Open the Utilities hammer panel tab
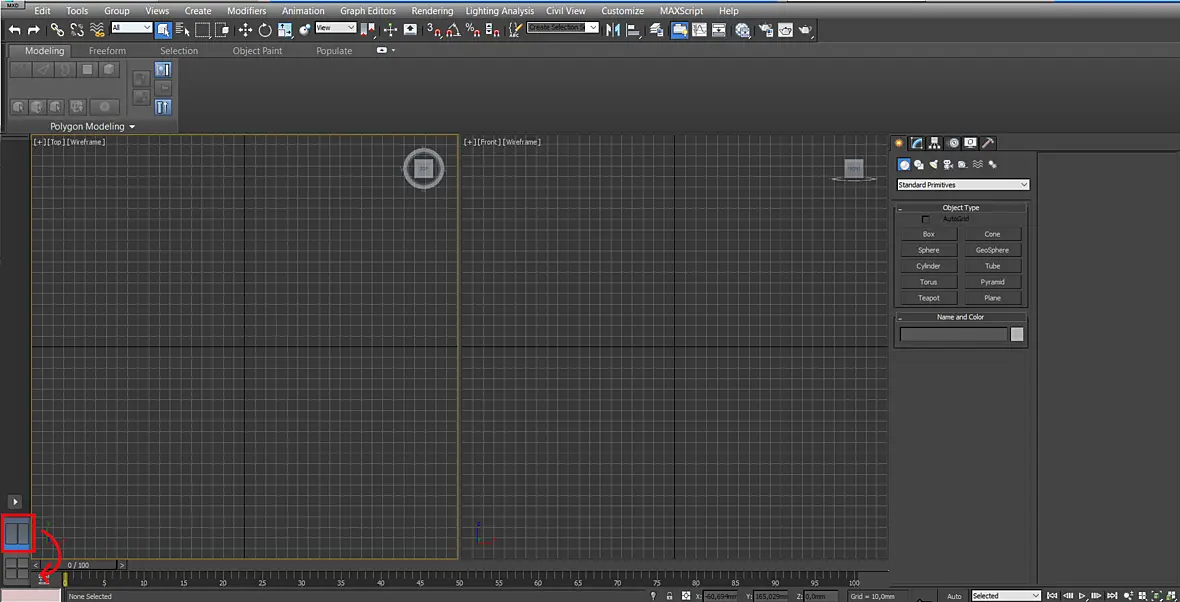The image size is (1180, 602). (x=988, y=143)
